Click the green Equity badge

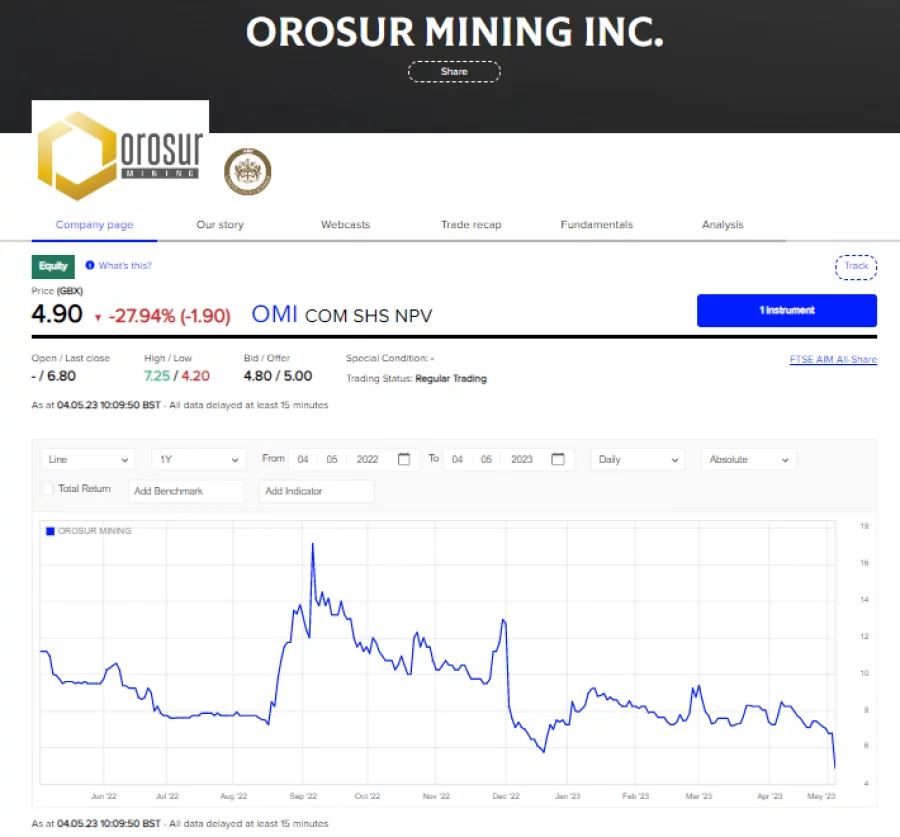pyautogui.click(x=53, y=266)
